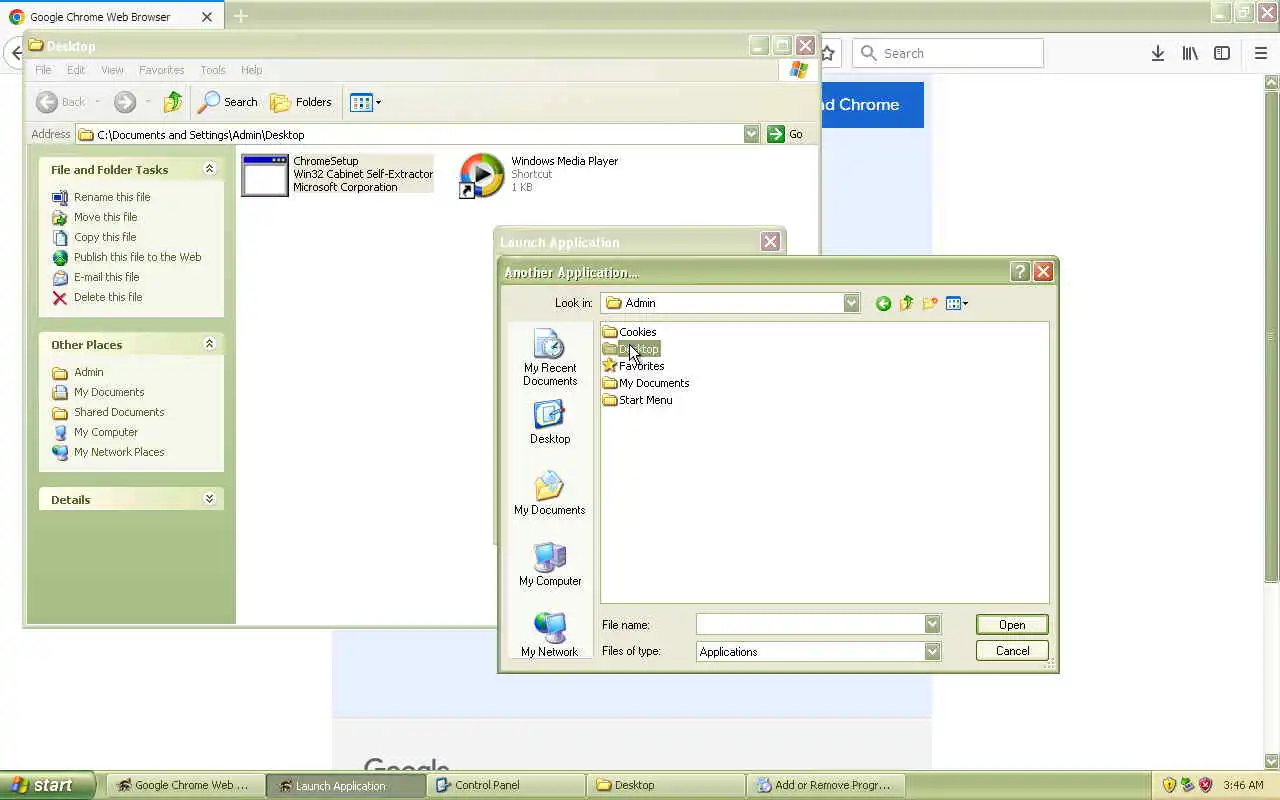Expand the Details panel
This screenshot has width=1280, height=800.
click(209, 499)
